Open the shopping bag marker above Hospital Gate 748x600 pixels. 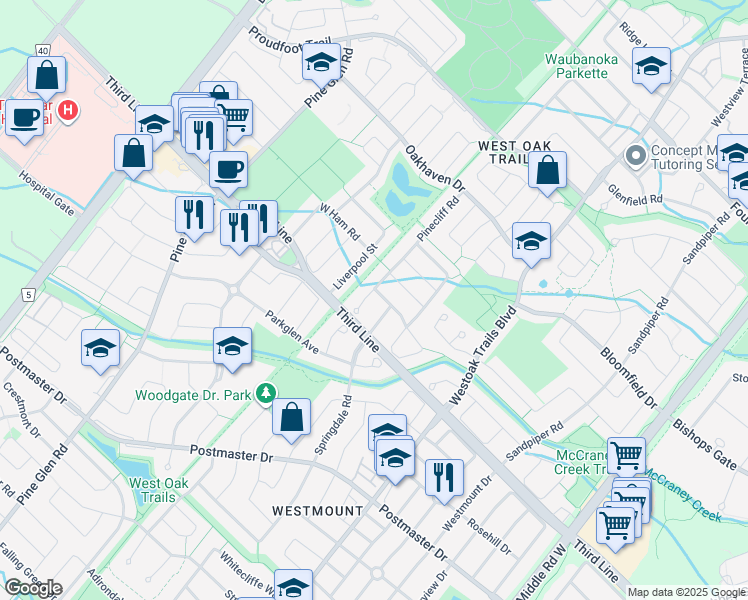pos(133,156)
